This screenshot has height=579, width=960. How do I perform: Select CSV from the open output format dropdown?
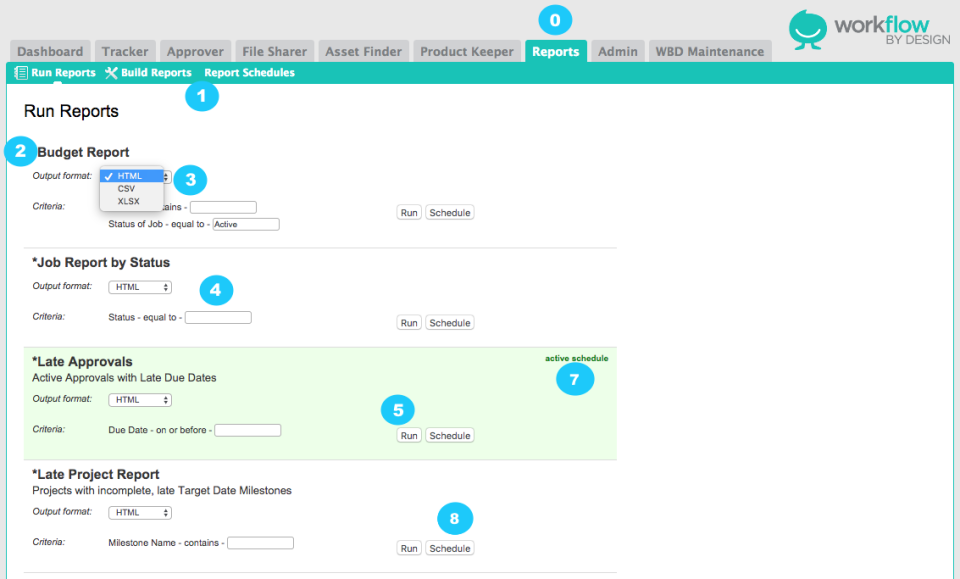click(126, 188)
